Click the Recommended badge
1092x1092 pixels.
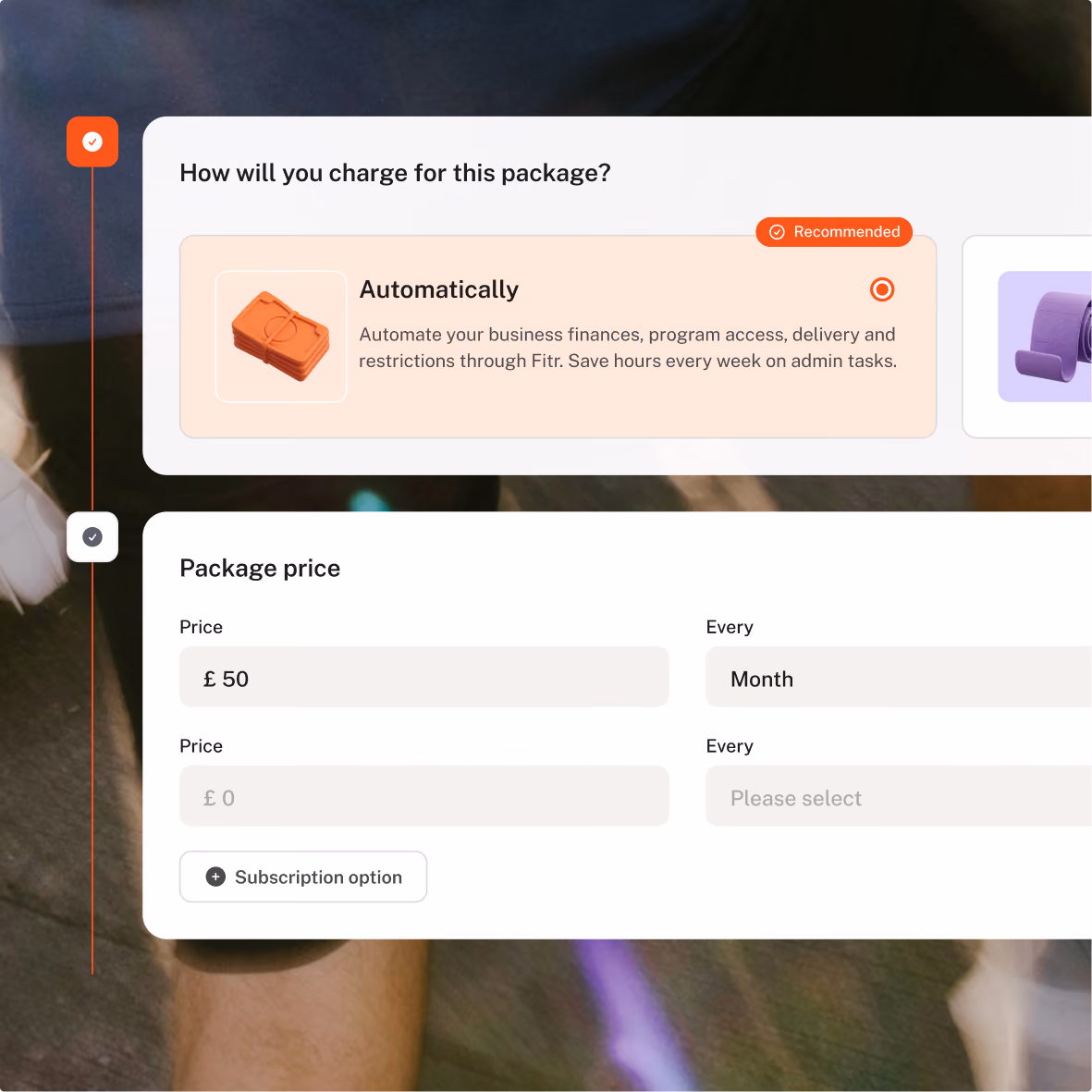[834, 232]
